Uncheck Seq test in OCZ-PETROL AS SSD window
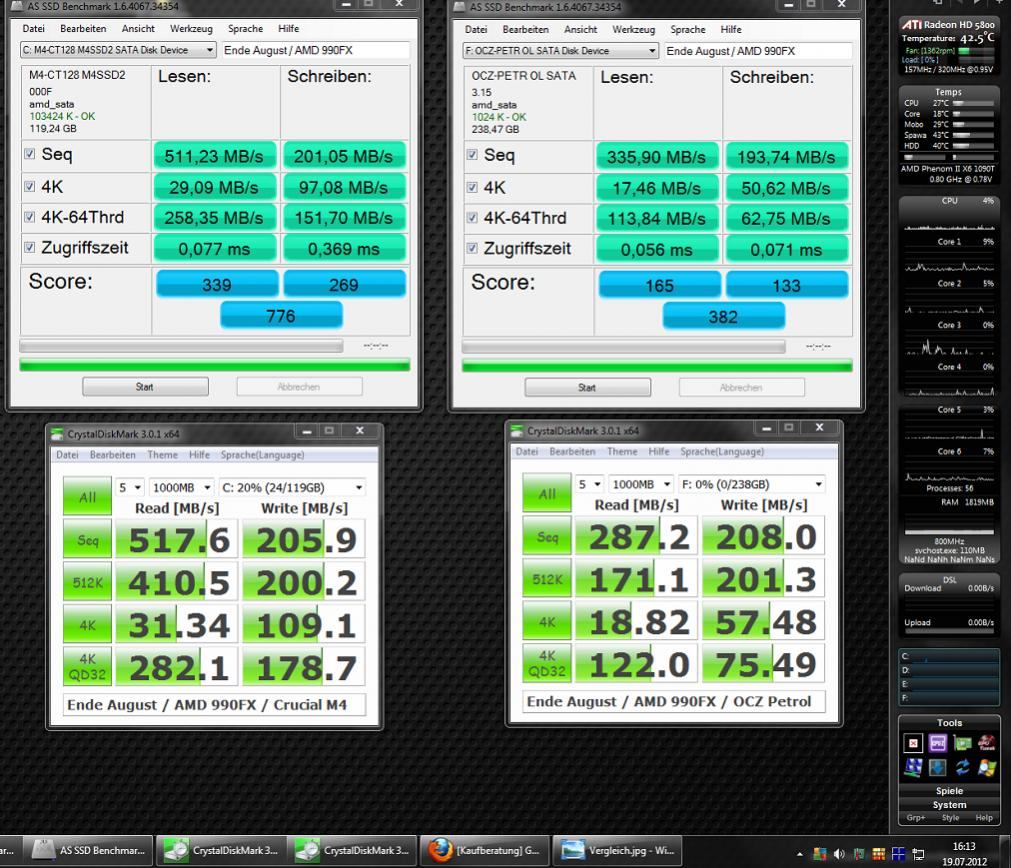 coord(472,154)
